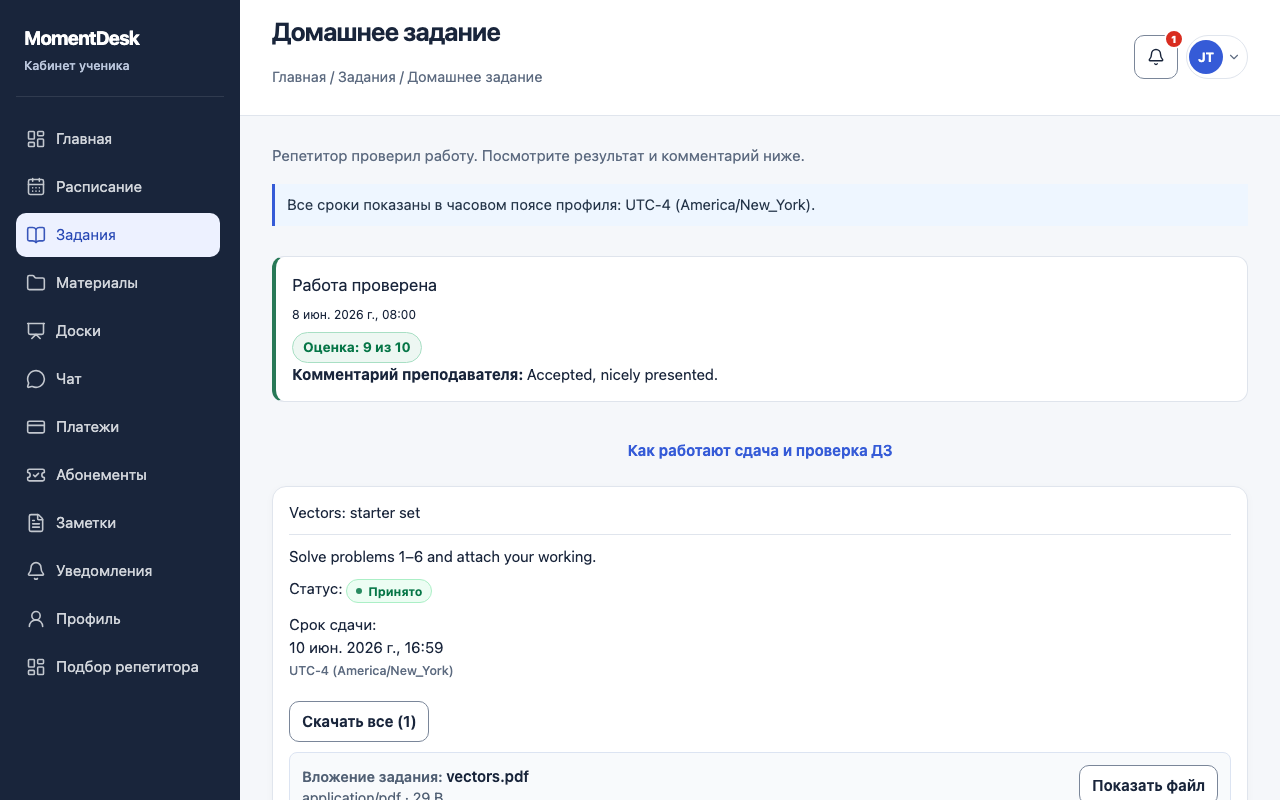Expand the account menu chevron
Screen dimensions: 1280x800
tap(1234, 57)
